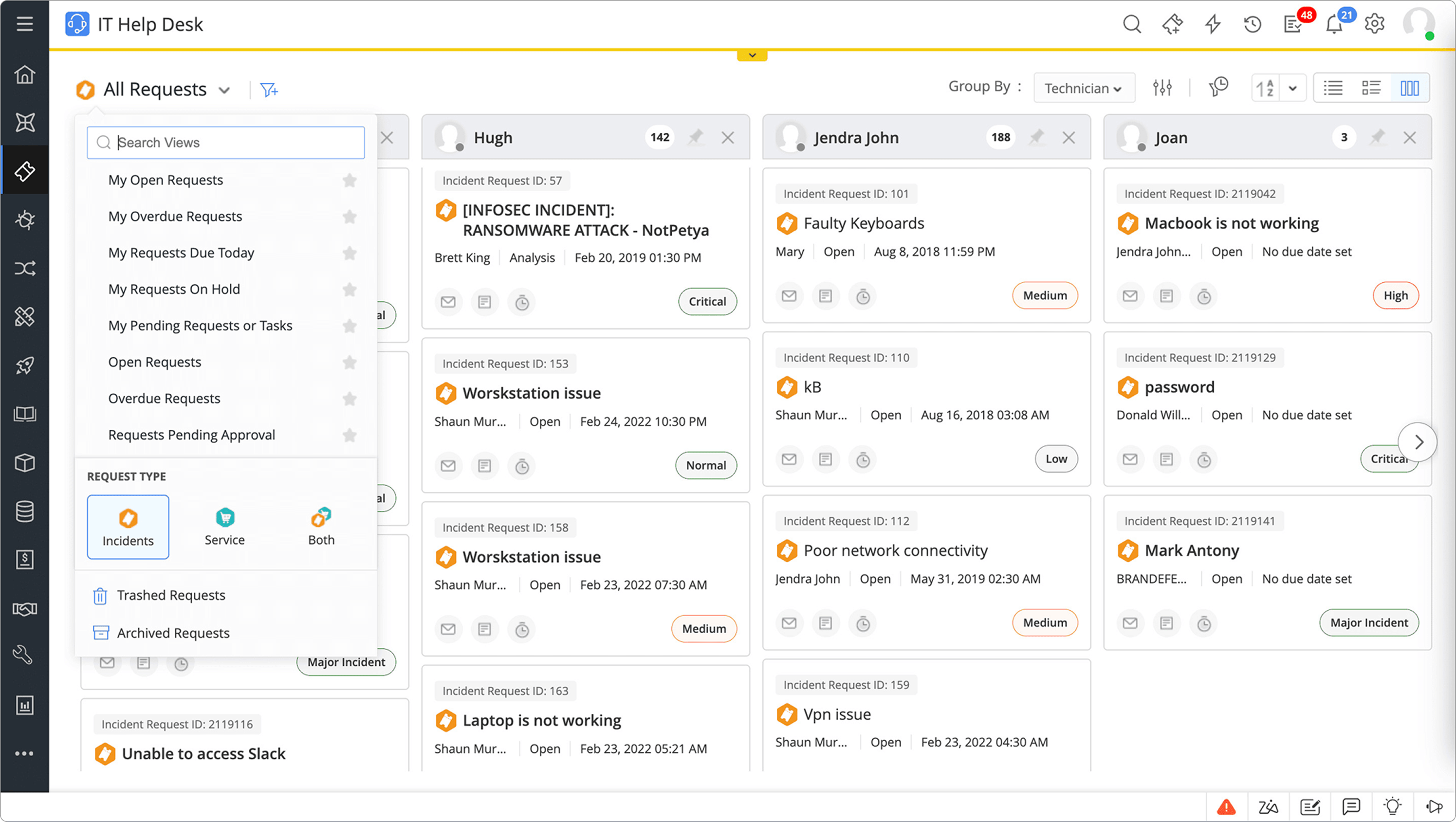Star the My Open Requests view
The height and width of the screenshot is (822, 1456).
[x=350, y=180]
